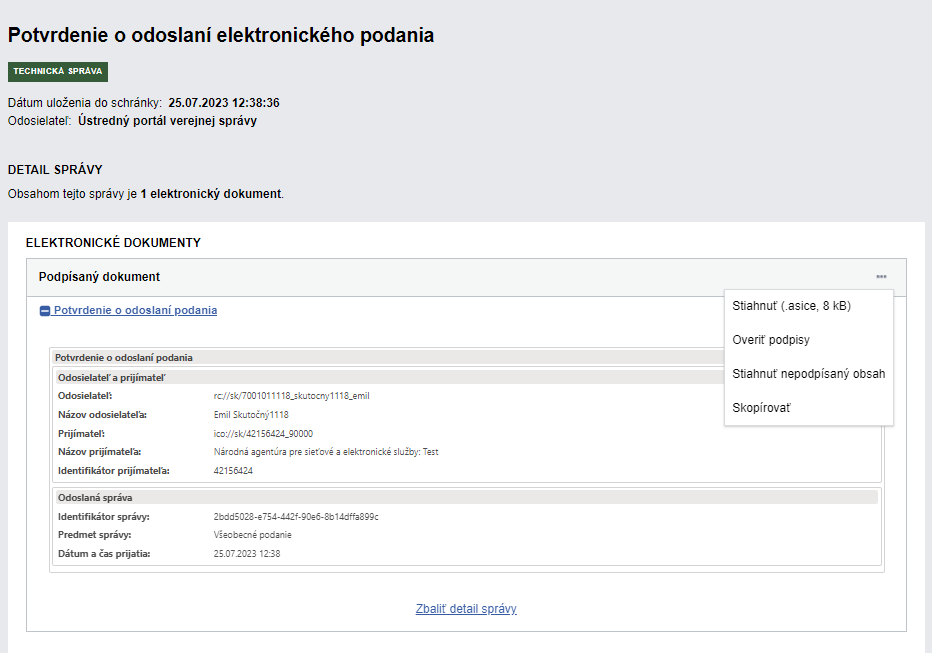Click the recipient URI ico://sk/42156424_90000
Viewport: 932px width, 653px height.
coord(263,434)
